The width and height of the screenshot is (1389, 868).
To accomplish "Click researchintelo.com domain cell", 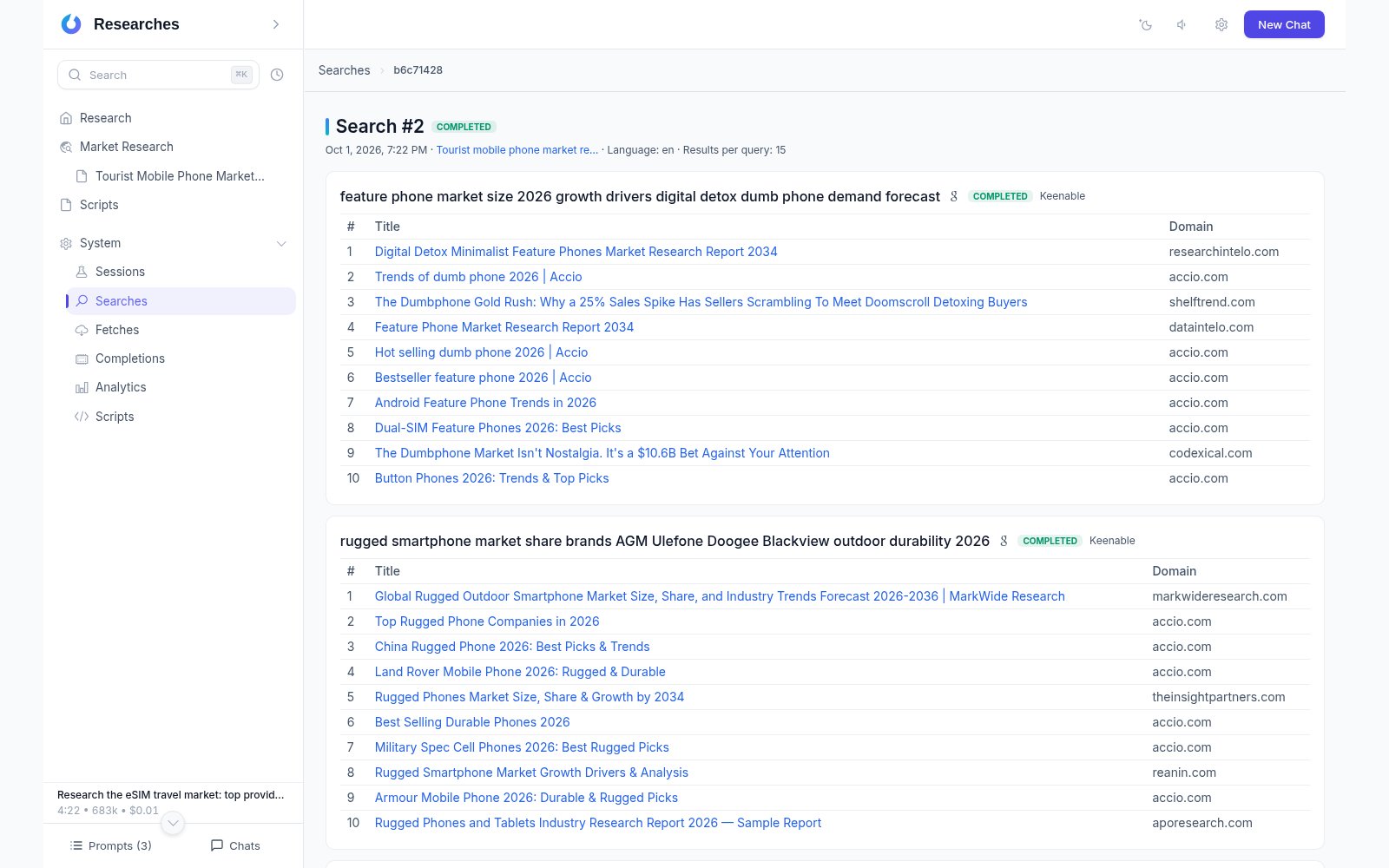I will (x=1223, y=252).
